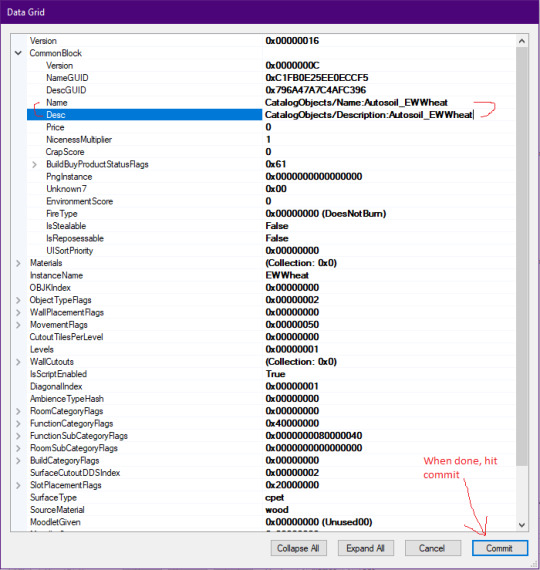
Task: Select top-level Version row
Action: point(271,41)
